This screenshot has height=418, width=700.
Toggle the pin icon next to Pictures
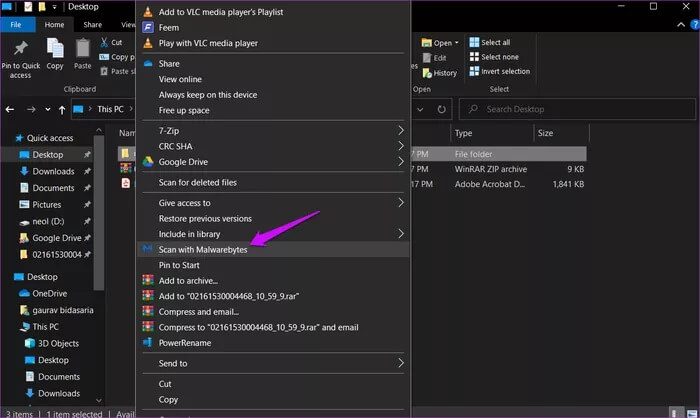87,205
